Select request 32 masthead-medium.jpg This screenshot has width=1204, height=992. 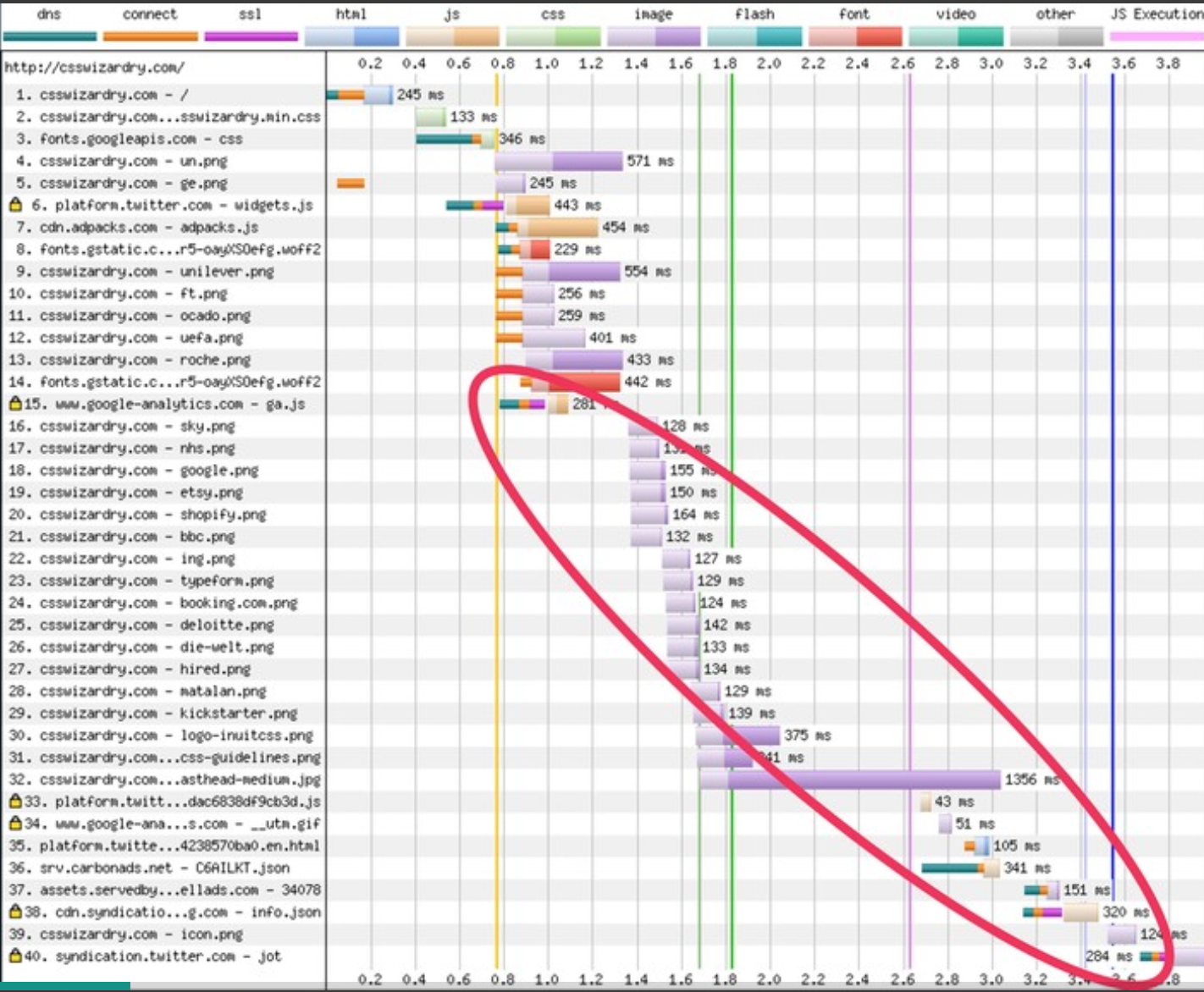[165, 779]
